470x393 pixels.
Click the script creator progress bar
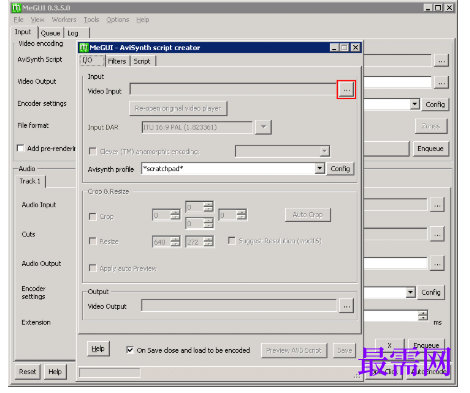(x=110, y=373)
